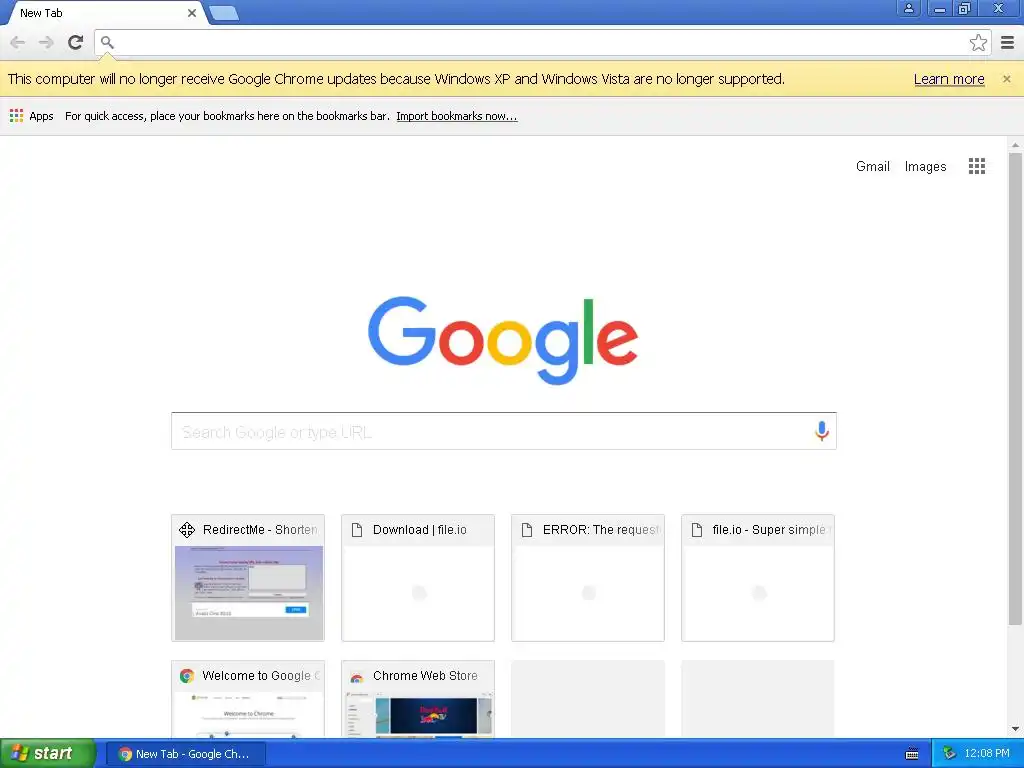Click the page favicon on ERROR tile
Screen dimensions: 1024x768
click(526, 530)
